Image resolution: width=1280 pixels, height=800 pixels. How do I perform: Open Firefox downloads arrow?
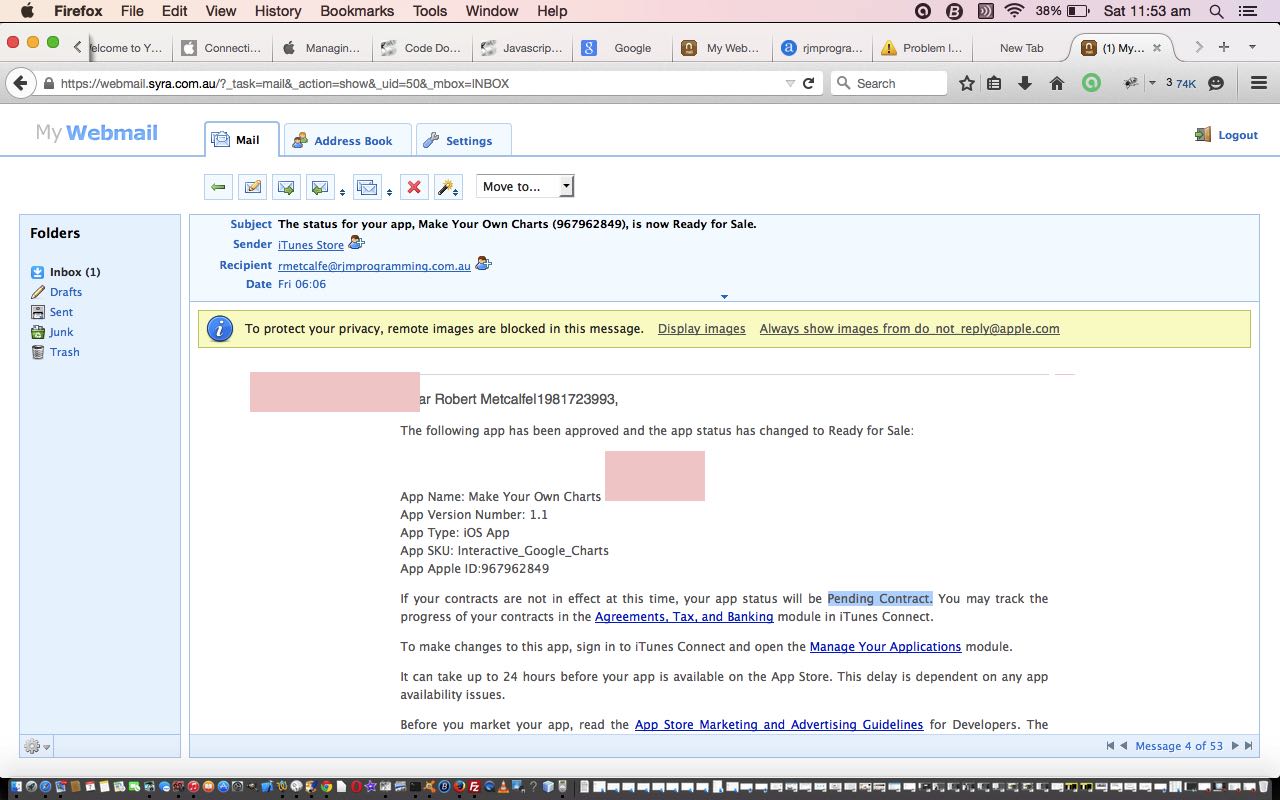(x=1025, y=84)
